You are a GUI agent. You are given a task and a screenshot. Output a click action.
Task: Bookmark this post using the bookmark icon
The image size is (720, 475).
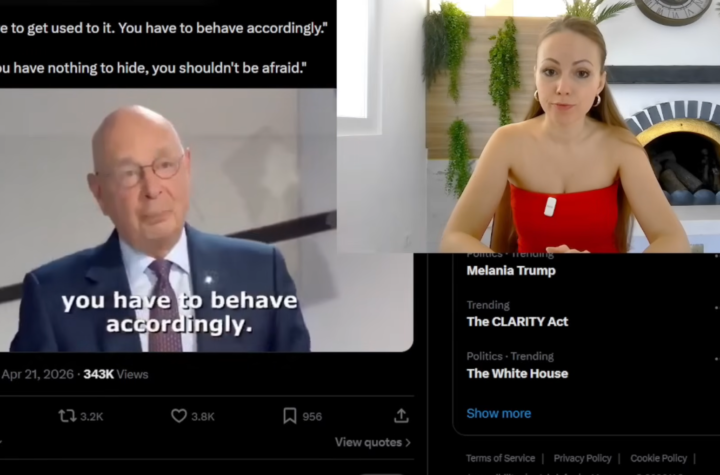pyautogui.click(x=290, y=415)
